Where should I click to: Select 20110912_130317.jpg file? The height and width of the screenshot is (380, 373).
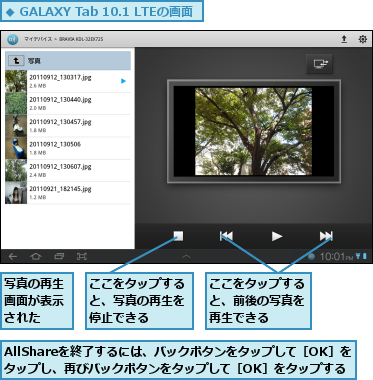pos(68,81)
